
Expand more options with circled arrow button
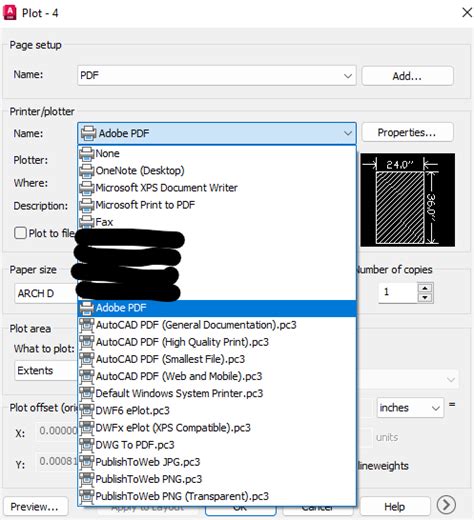[x=446, y=505]
